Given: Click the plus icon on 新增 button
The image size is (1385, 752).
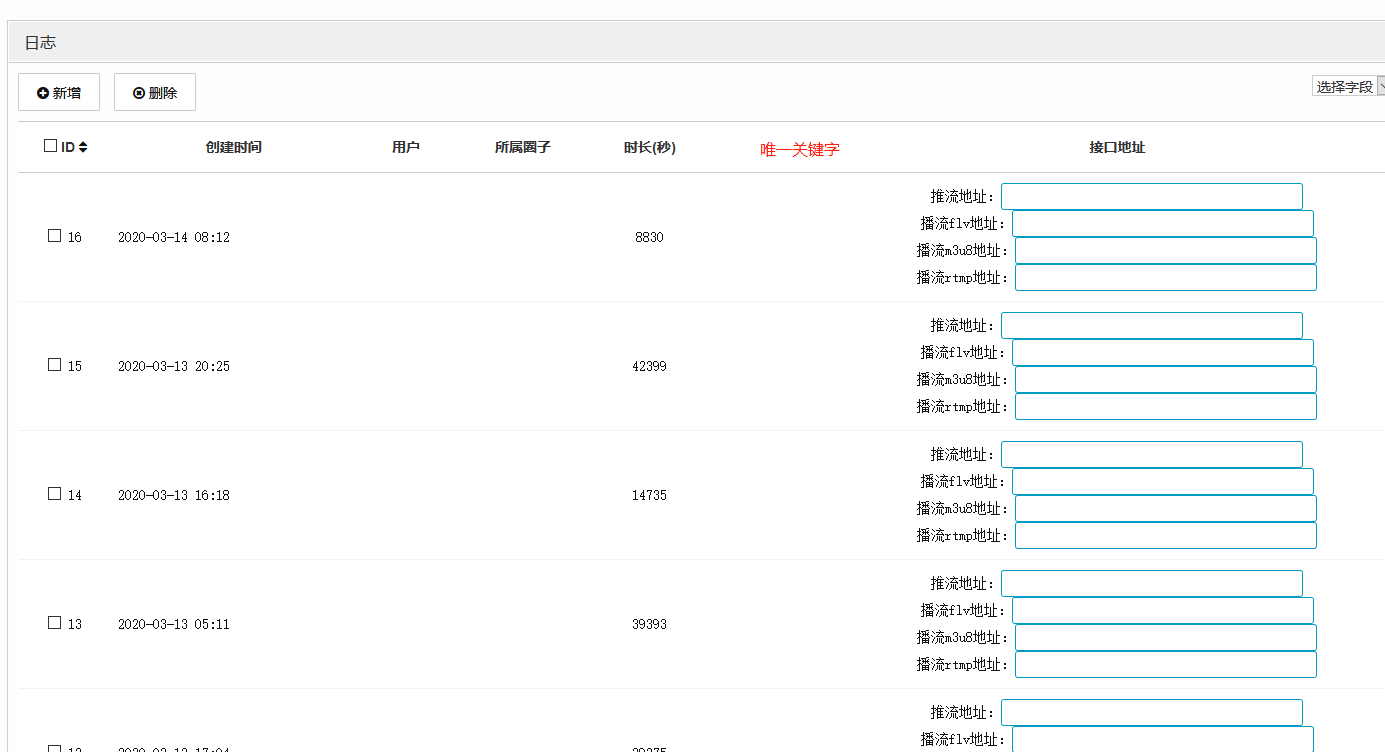Looking at the screenshot, I should coord(43,93).
